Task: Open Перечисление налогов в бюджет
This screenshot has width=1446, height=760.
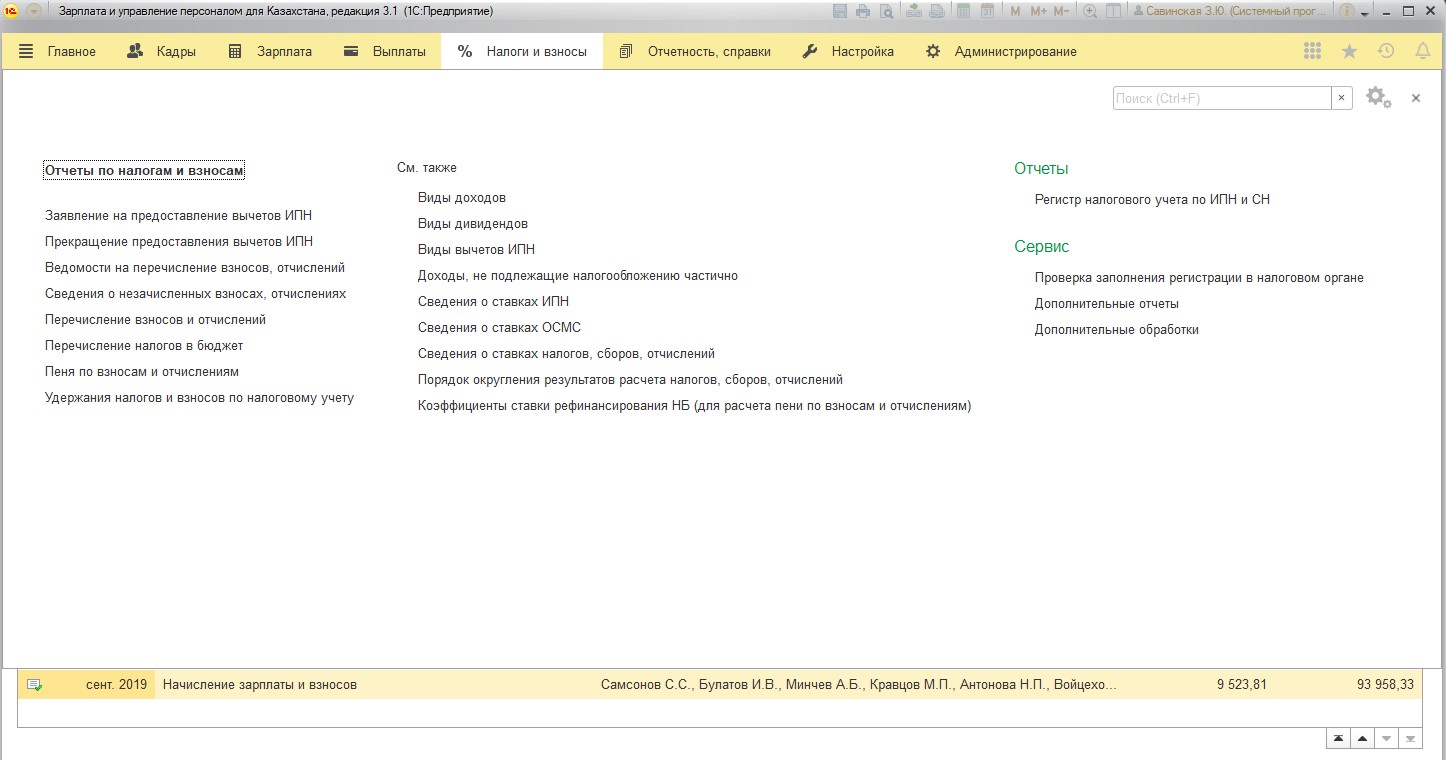Action: (x=144, y=345)
